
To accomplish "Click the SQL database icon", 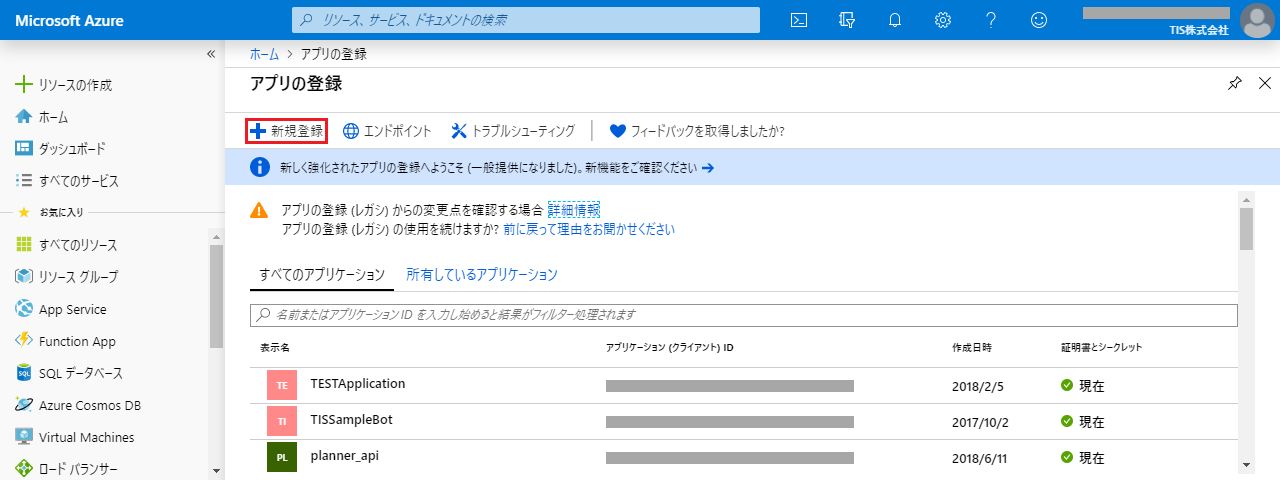I will coord(24,373).
